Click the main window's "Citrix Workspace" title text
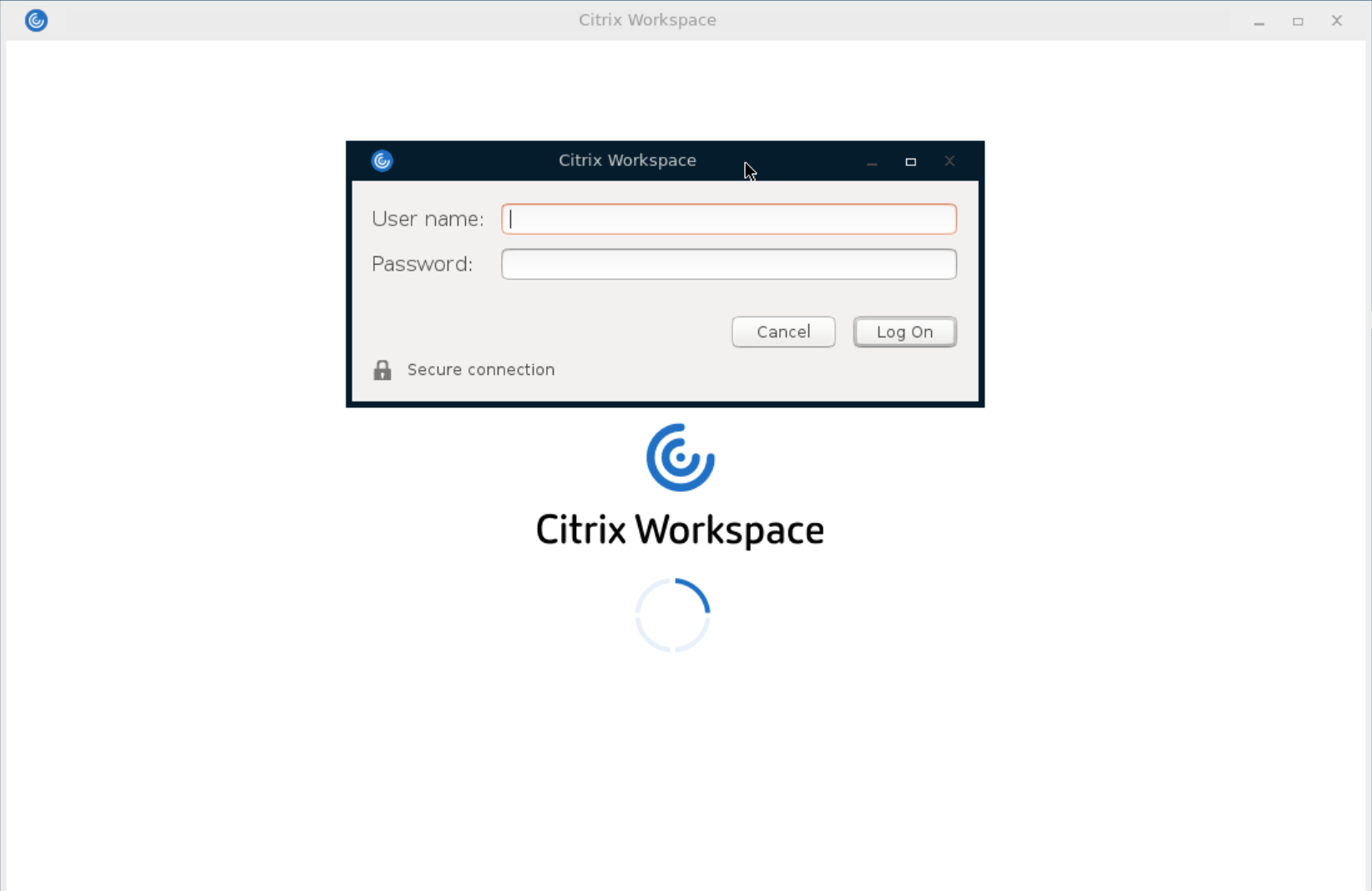The width and height of the screenshot is (1372, 891). click(x=647, y=20)
